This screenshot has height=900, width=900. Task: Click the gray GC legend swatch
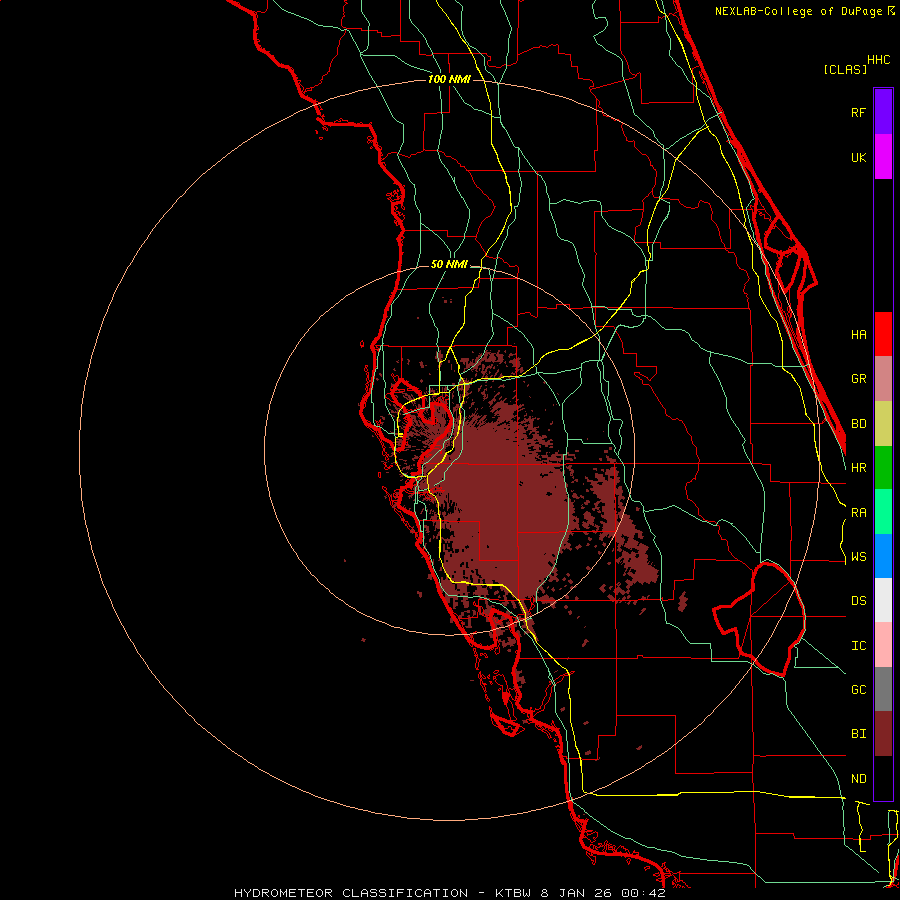[x=883, y=689]
